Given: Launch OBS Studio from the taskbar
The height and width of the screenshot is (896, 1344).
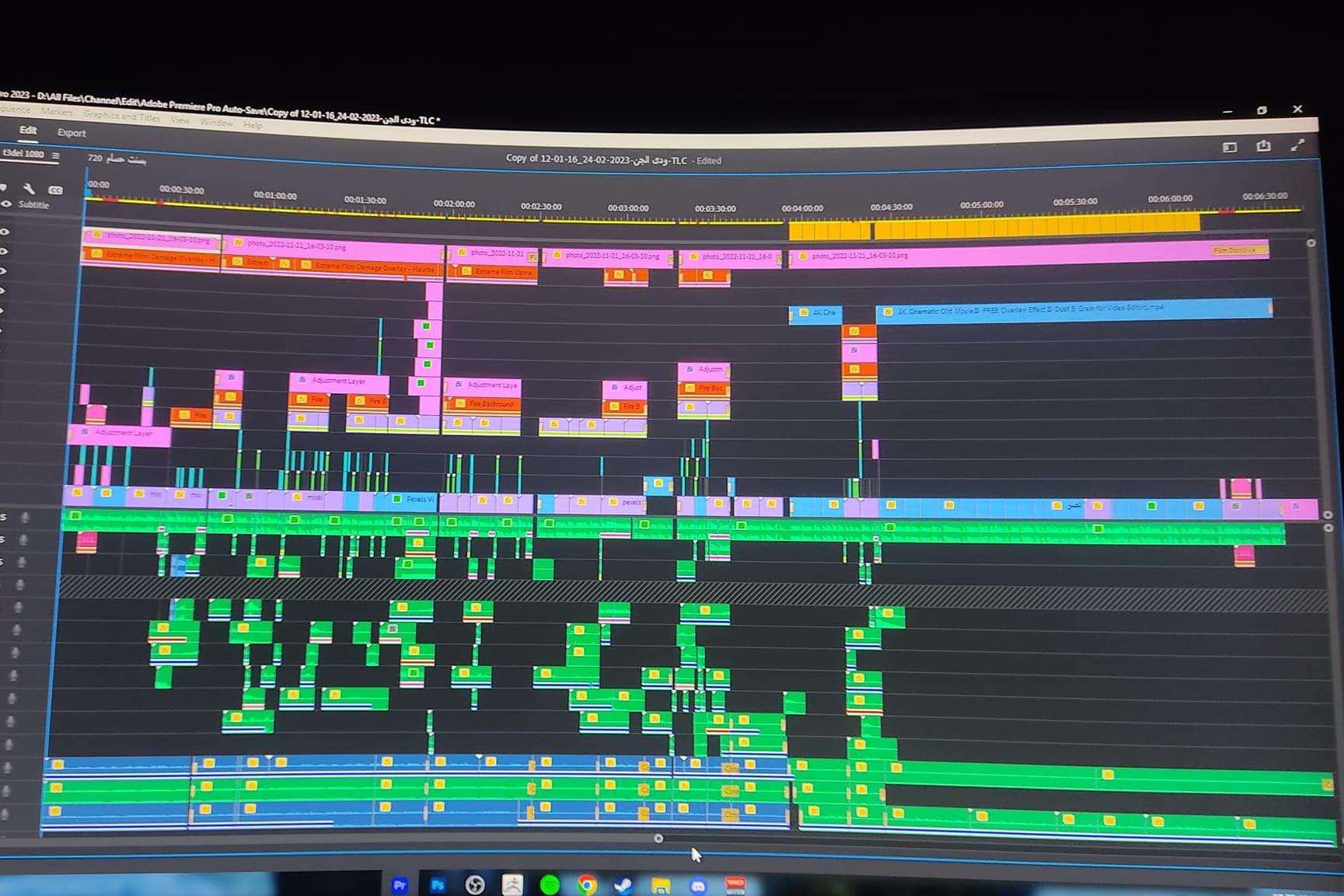Looking at the screenshot, I should click(475, 885).
